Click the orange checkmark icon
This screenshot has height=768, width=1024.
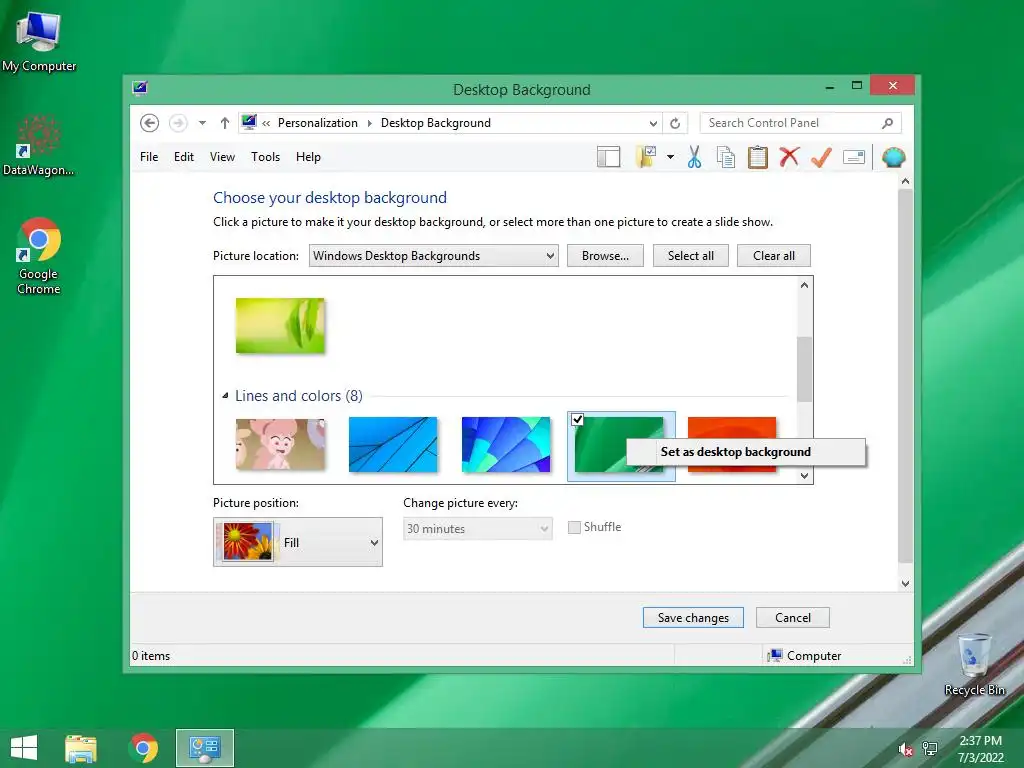pyautogui.click(x=821, y=157)
